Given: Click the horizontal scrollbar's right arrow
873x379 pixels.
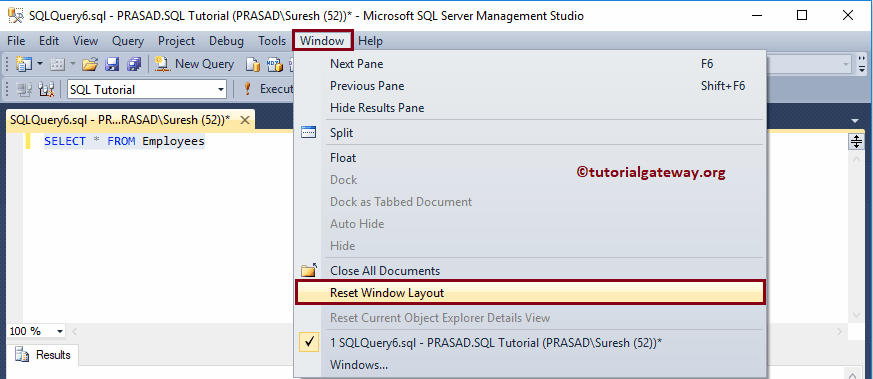Looking at the screenshot, I should (x=840, y=332).
